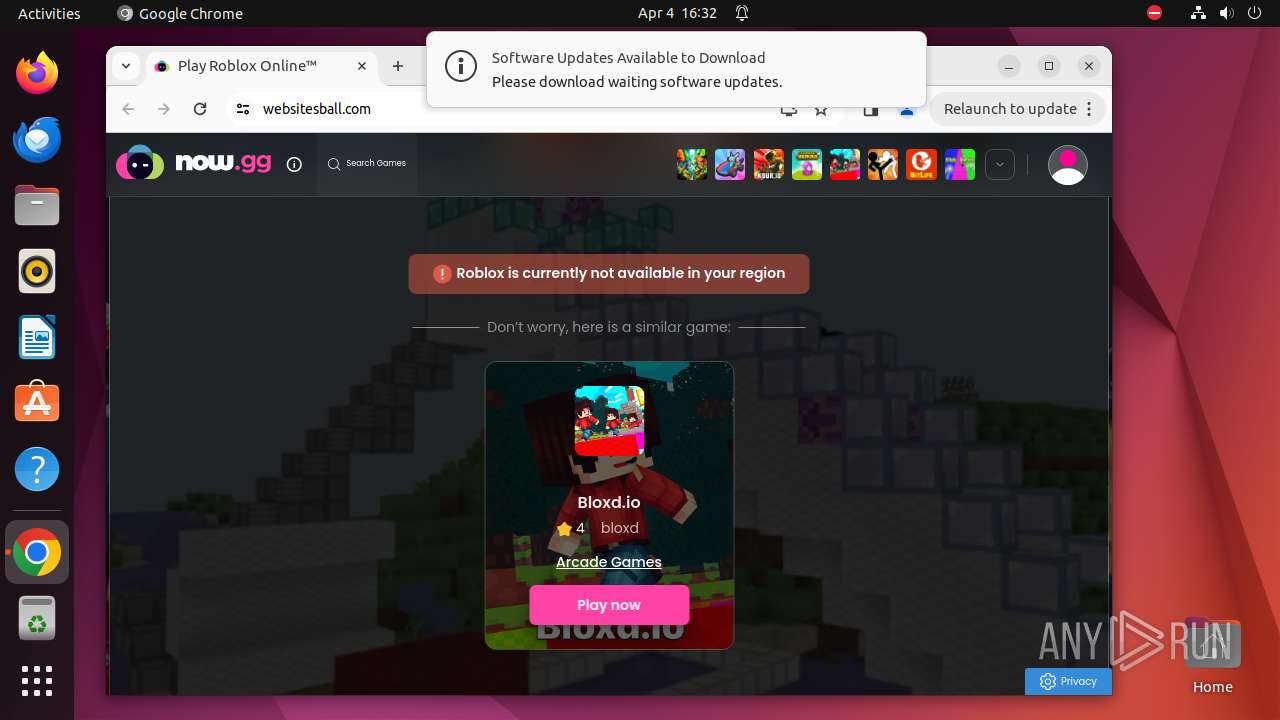This screenshot has width=1280, height=720.
Task: Open the user profile avatar
Action: click(x=1067, y=165)
